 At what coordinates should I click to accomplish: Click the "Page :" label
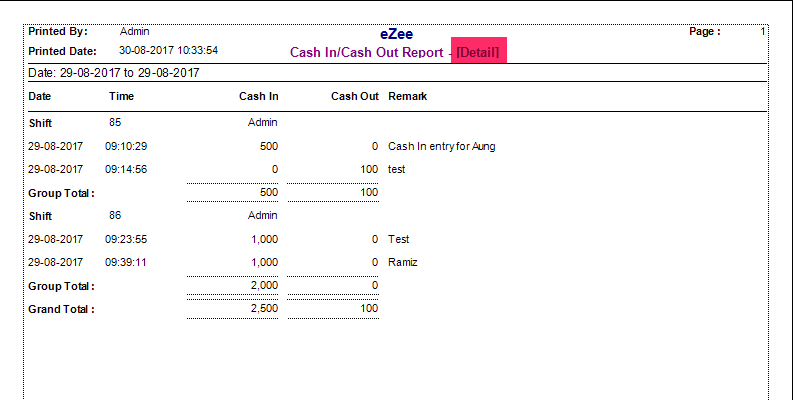pyautogui.click(x=705, y=31)
